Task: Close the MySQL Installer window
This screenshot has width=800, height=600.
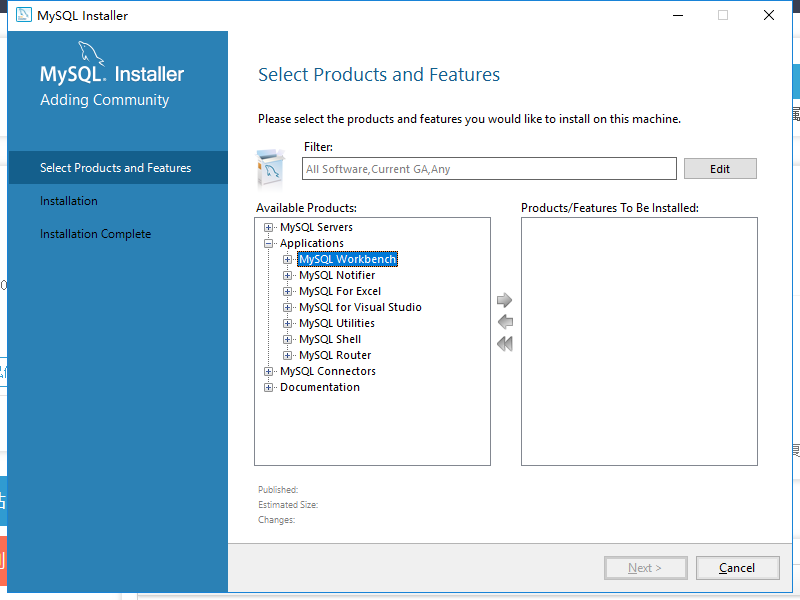Action: click(769, 15)
